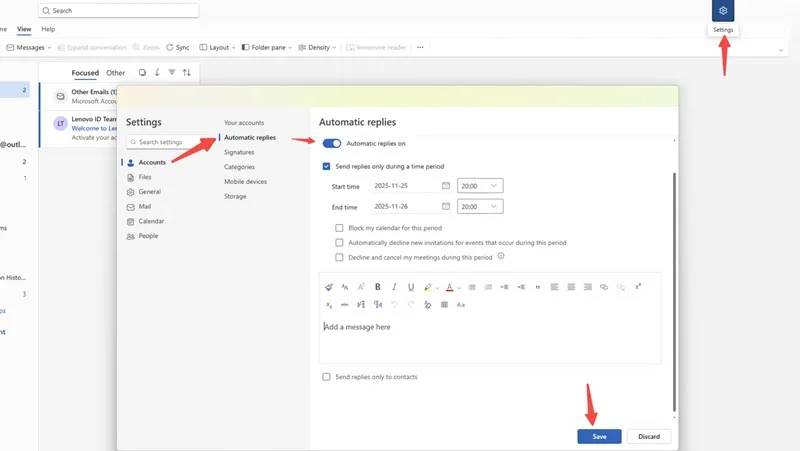Open the Calendar settings category
This screenshot has height=451, width=800.
pos(145,221)
